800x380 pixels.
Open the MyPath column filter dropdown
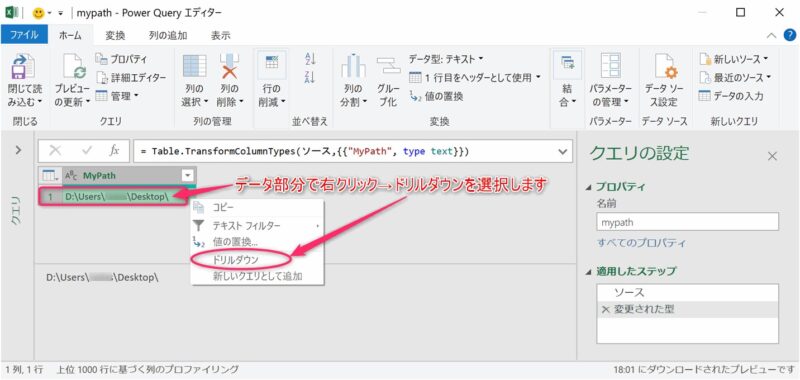coord(188,175)
